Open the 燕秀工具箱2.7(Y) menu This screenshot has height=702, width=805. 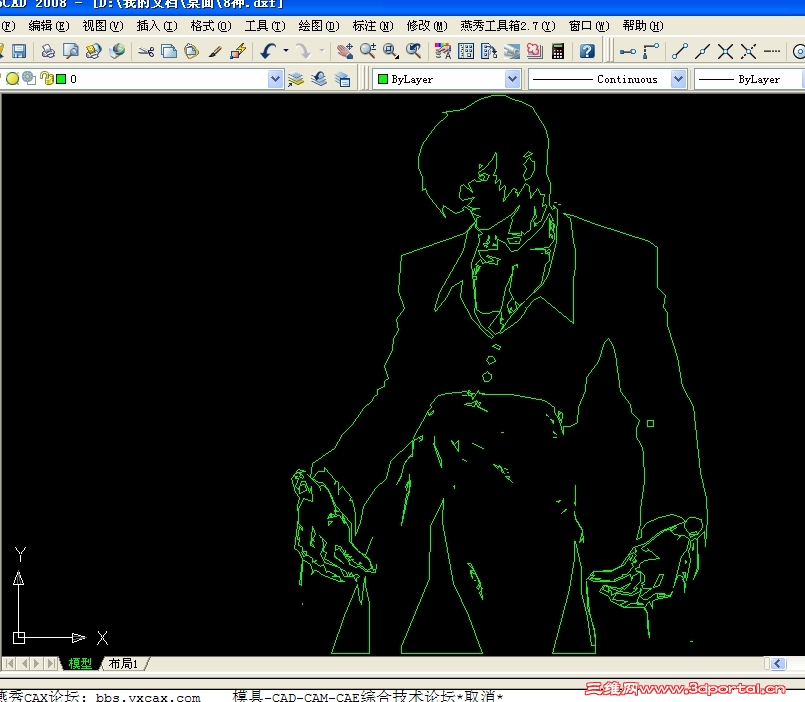tap(508, 26)
